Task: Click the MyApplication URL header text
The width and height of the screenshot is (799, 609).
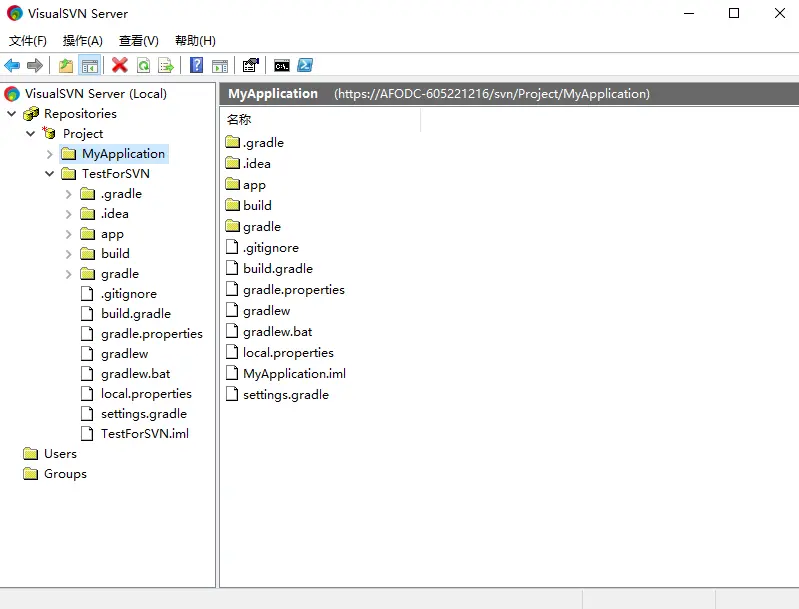Action: [492, 94]
